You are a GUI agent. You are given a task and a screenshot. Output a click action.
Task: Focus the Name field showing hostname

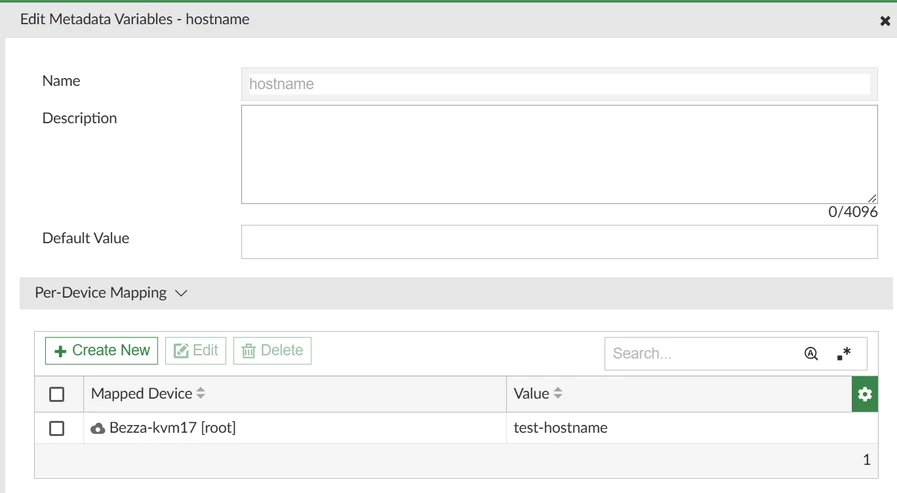(x=559, y=84)
